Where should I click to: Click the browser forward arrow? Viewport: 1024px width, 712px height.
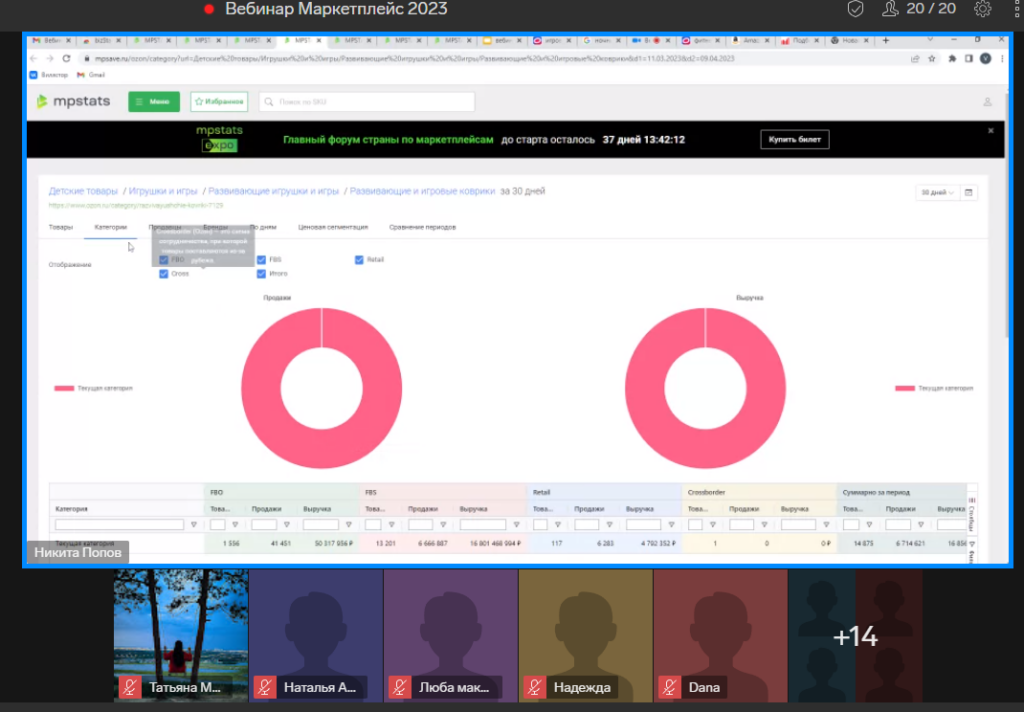click(x=50, y=58)
